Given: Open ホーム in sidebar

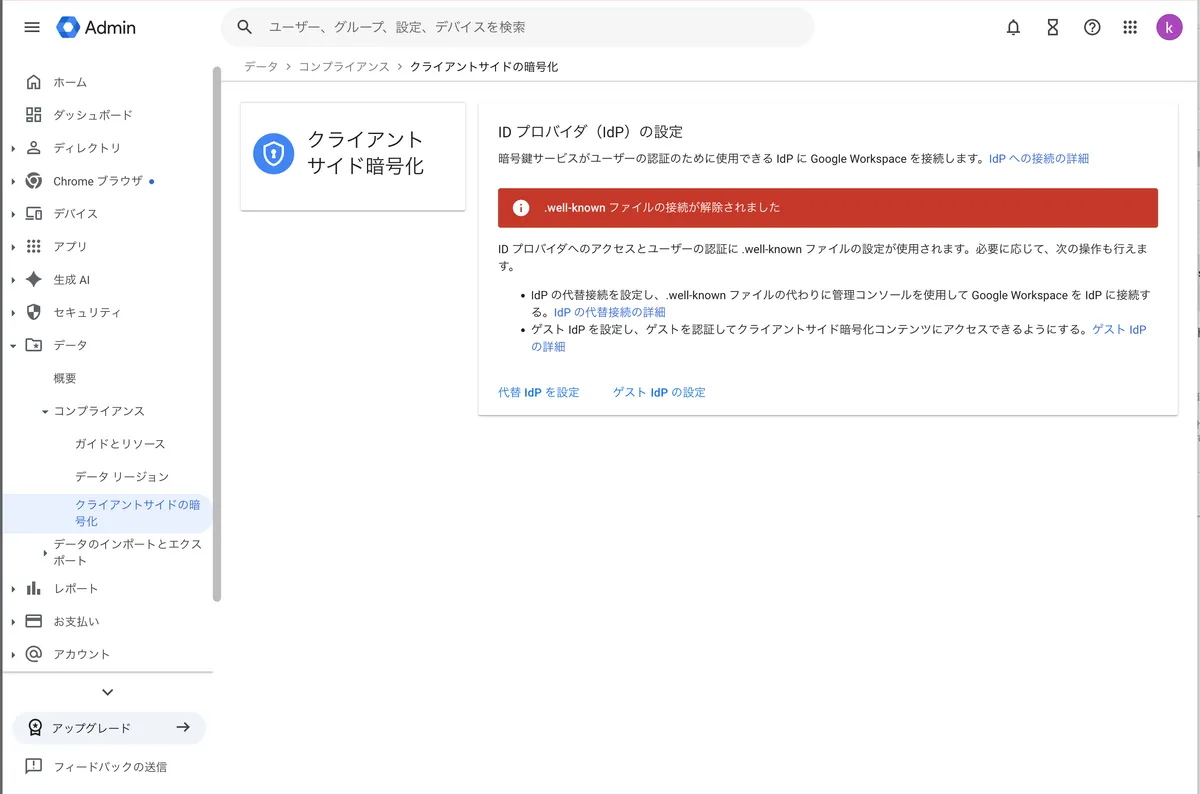Looking at the screenshot, I should point(70,82).
